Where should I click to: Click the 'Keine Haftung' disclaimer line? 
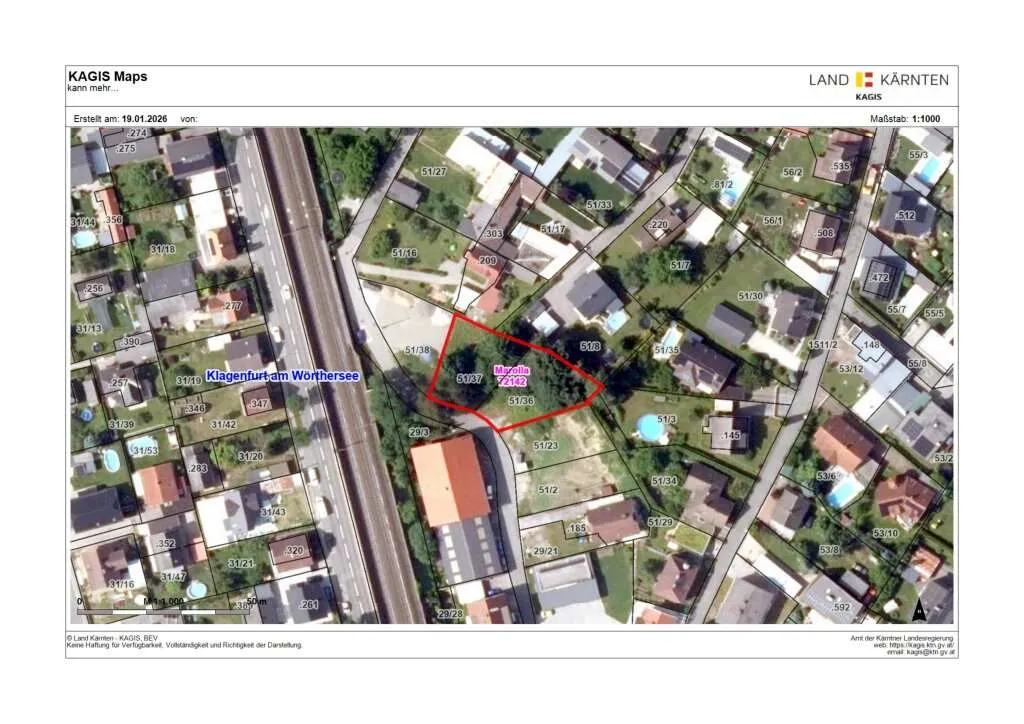coord(184,645)
